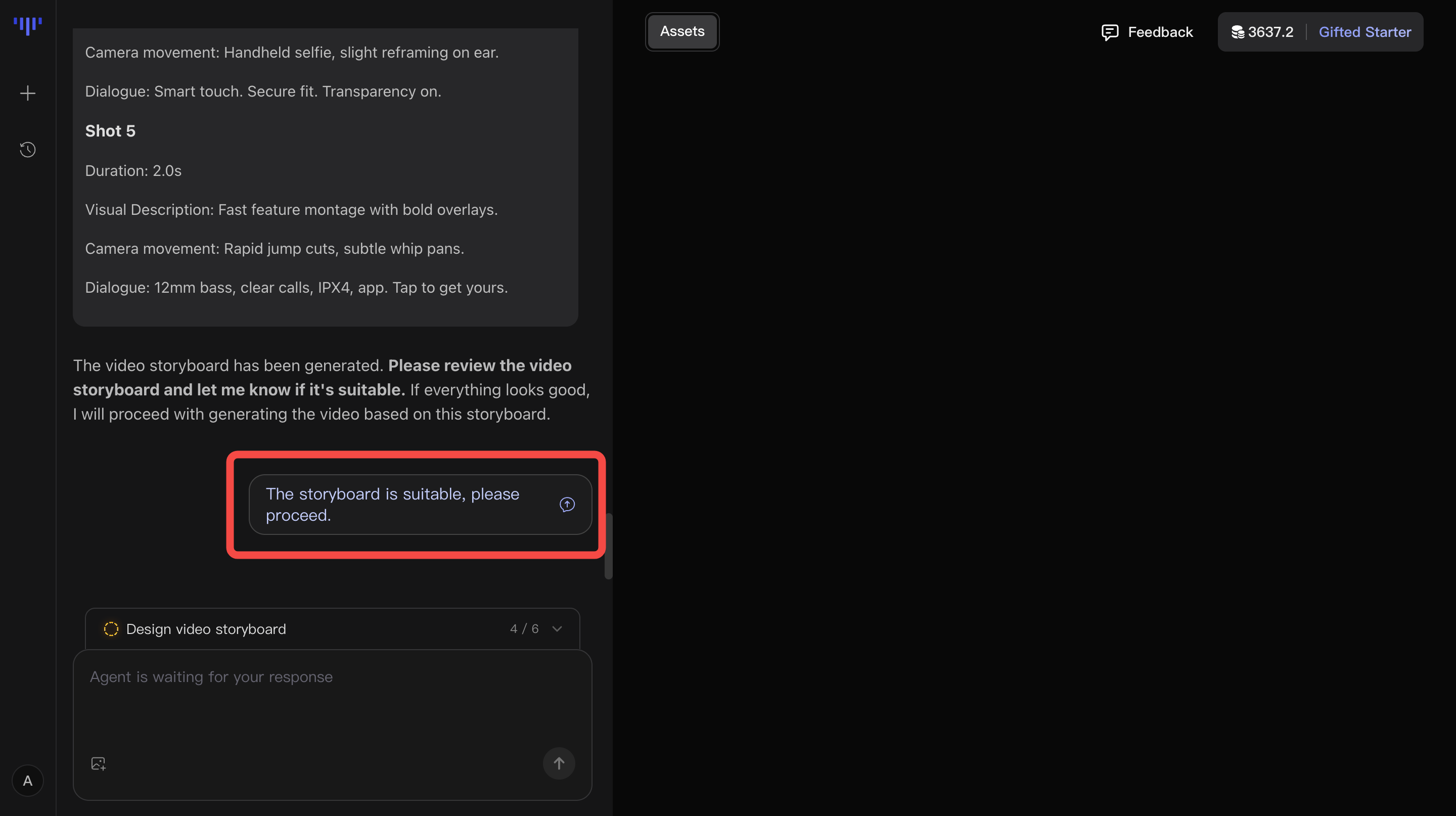Viewport: 1456px width, 816px height.
Task: Click the Feedback chat bubble icon
Action: [x=1110, y=32]
